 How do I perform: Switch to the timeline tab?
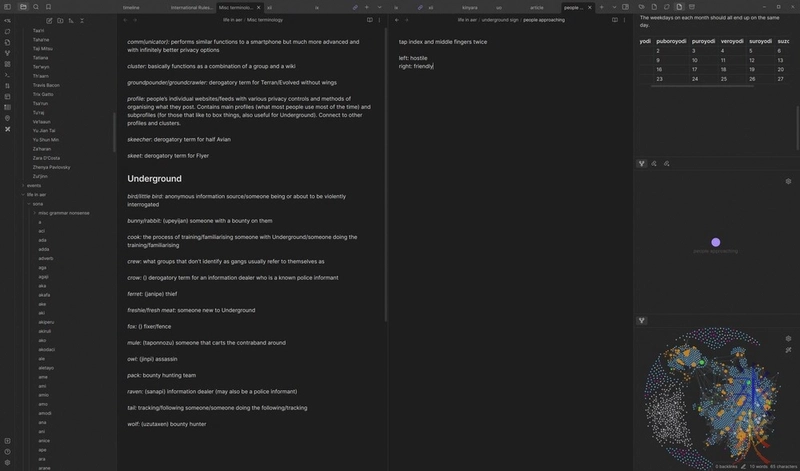pyautogui.click(x=131, y=8)
